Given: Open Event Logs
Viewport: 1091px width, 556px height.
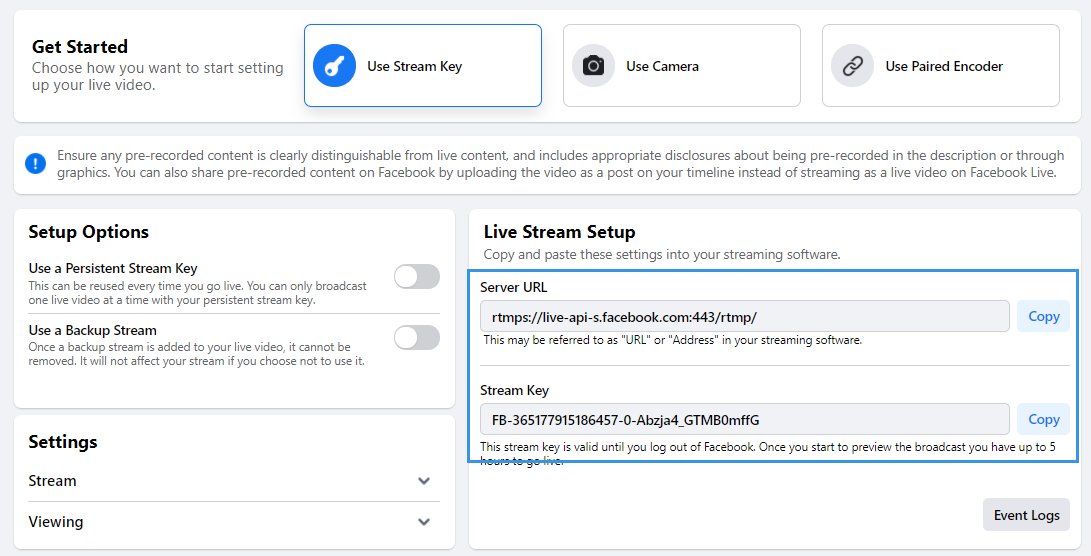Looking at the screenshot, I should coord(1026,515).
